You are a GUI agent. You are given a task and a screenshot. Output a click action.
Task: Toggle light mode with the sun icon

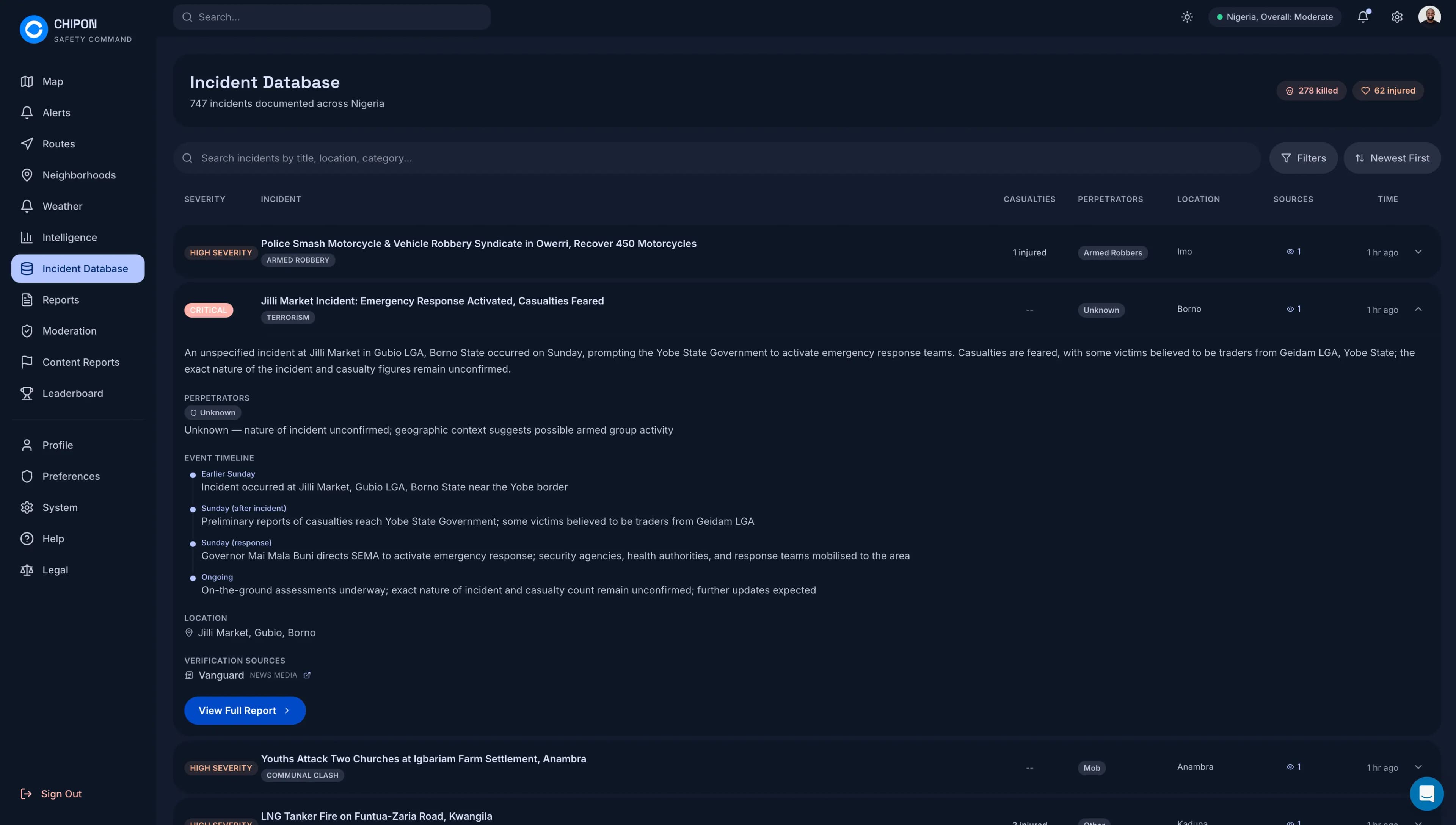[x=1187, y=16]
